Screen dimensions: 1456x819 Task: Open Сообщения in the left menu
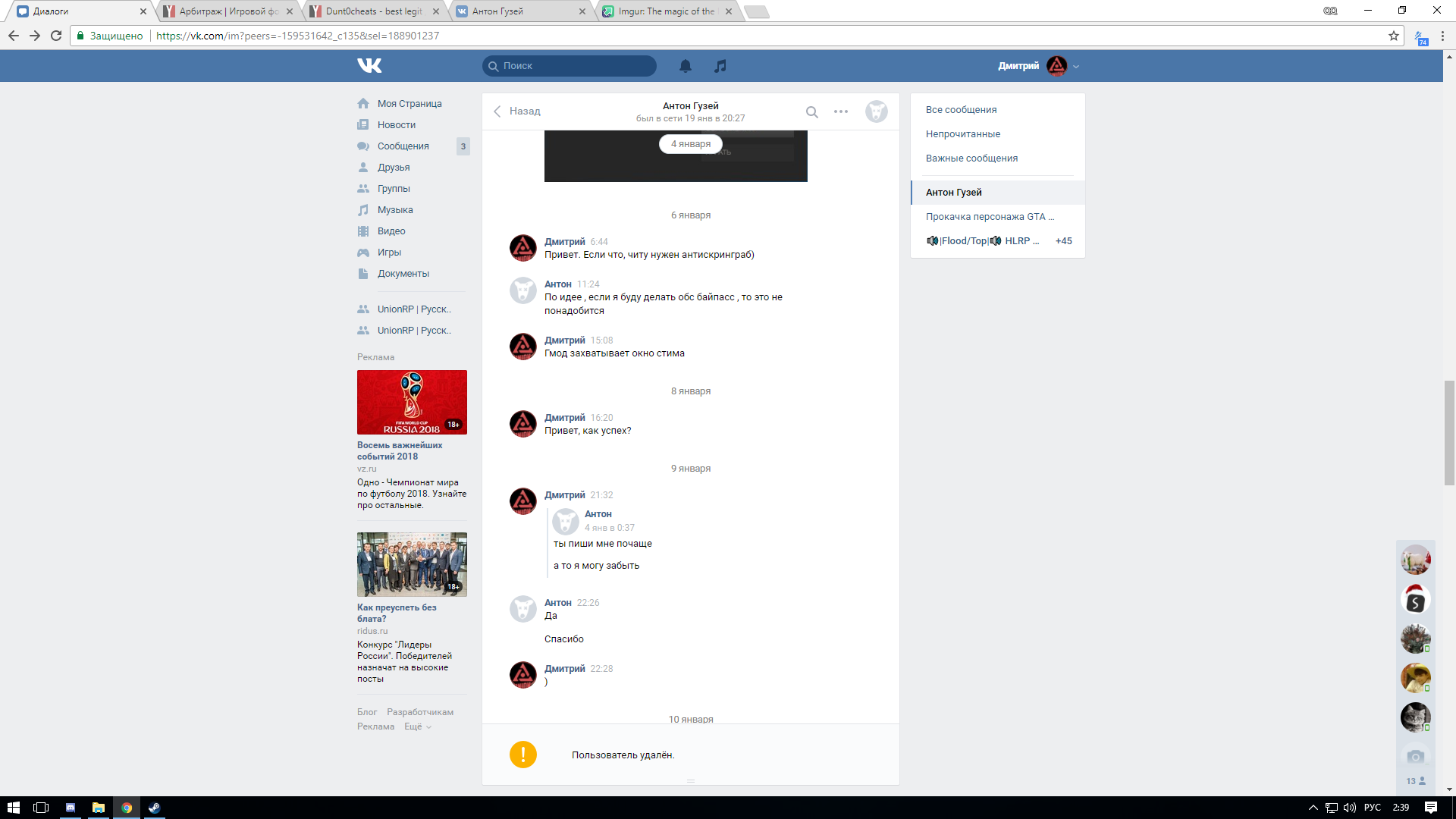coord(403,146)
